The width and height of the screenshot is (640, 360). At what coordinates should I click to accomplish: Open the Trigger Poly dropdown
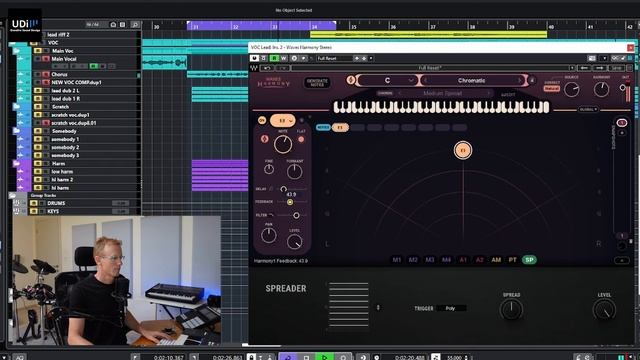click(x=451, y=308)
